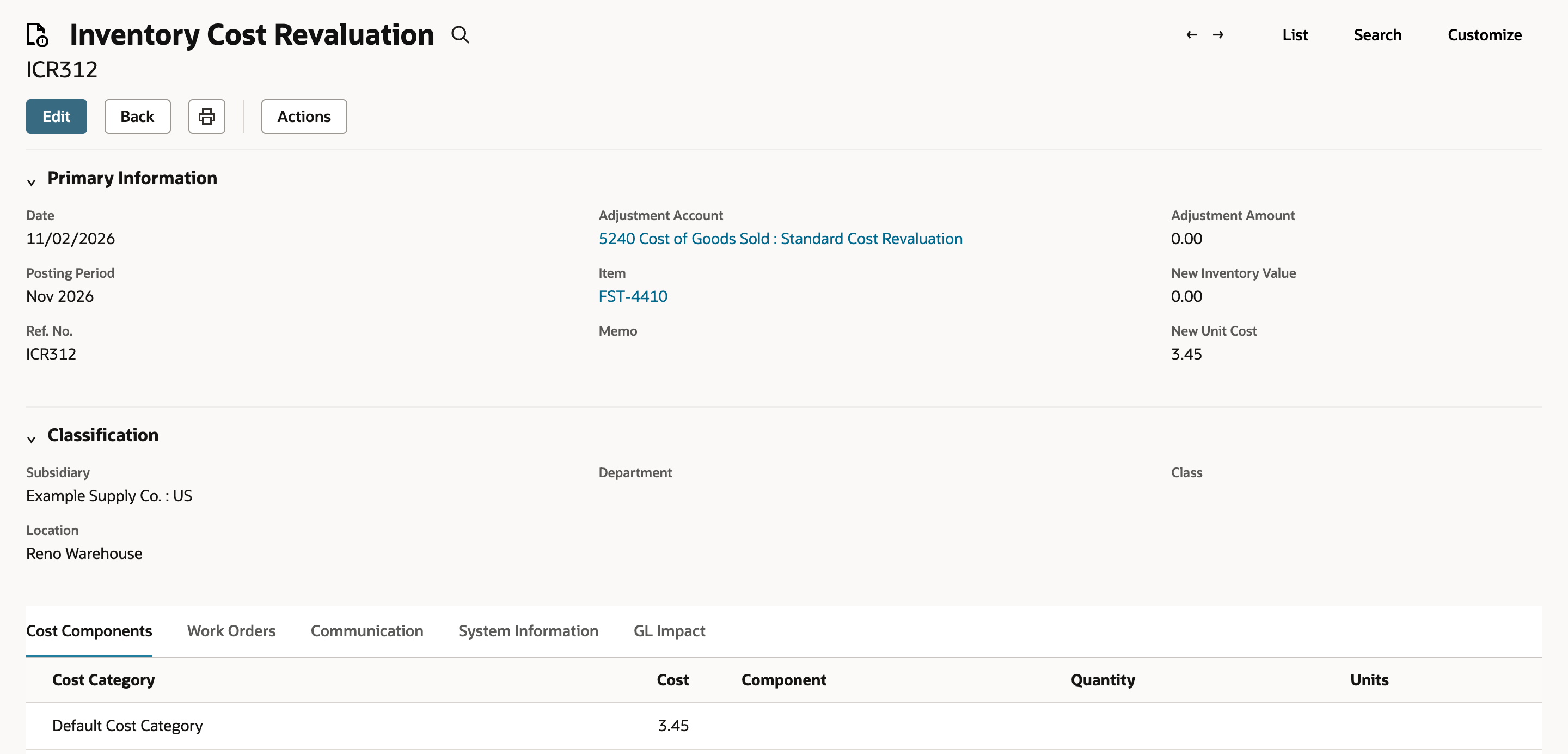This screenshot has width=1568, height=754.
Task: Click the location Reno Warehouse
Action: tap(84, 553)
